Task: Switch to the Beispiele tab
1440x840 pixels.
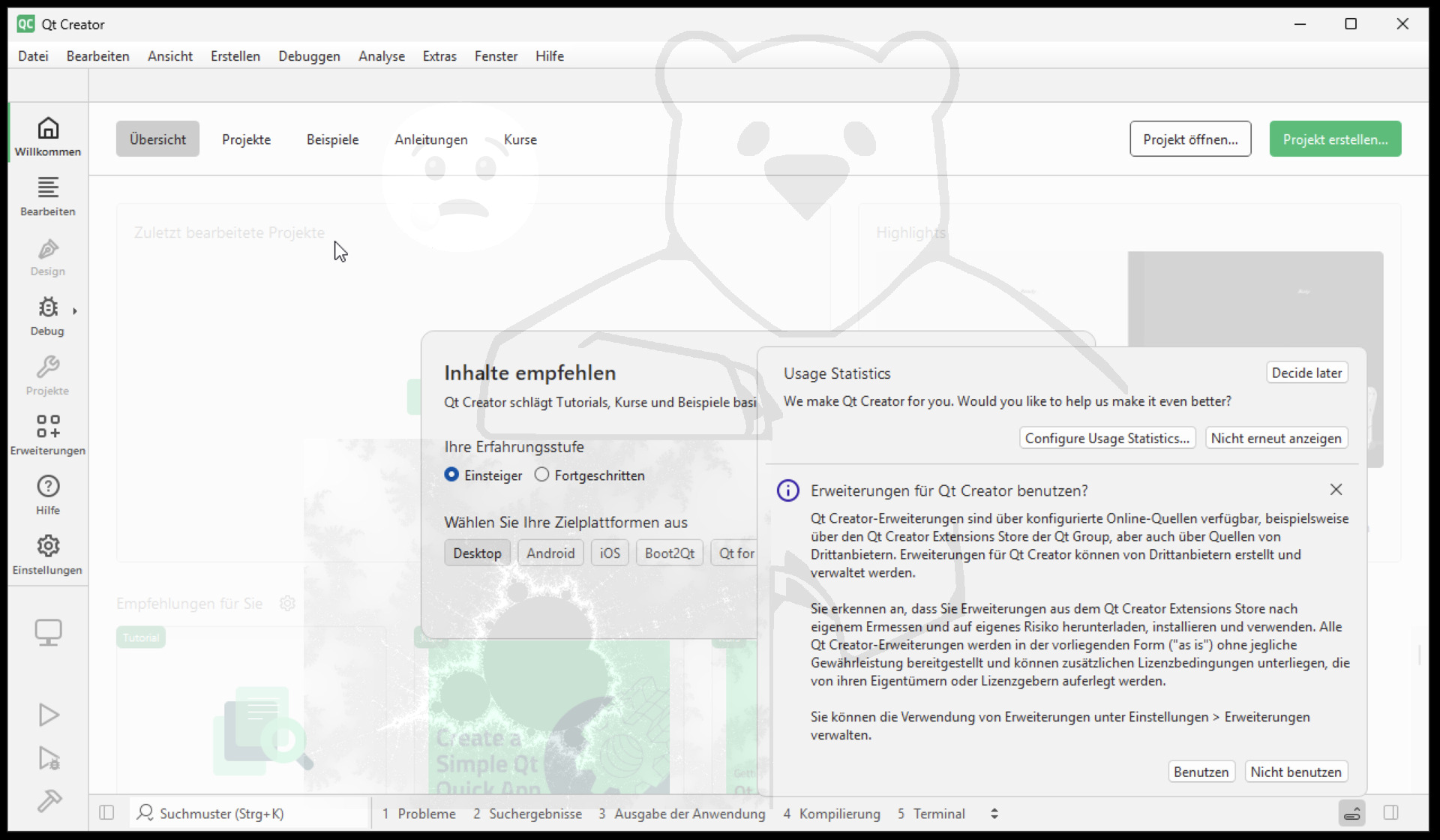Action: coord(332,139)
